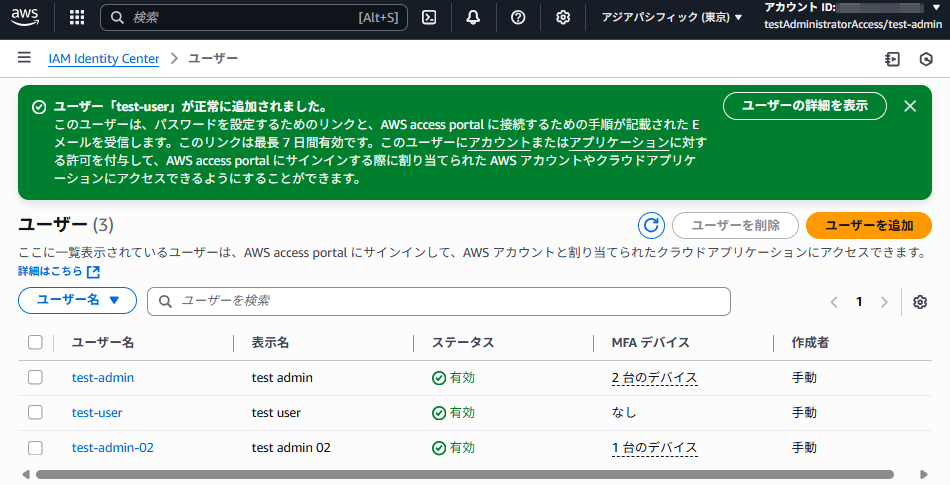Open the ユーザー名 filter dropdown

point(78,300)
